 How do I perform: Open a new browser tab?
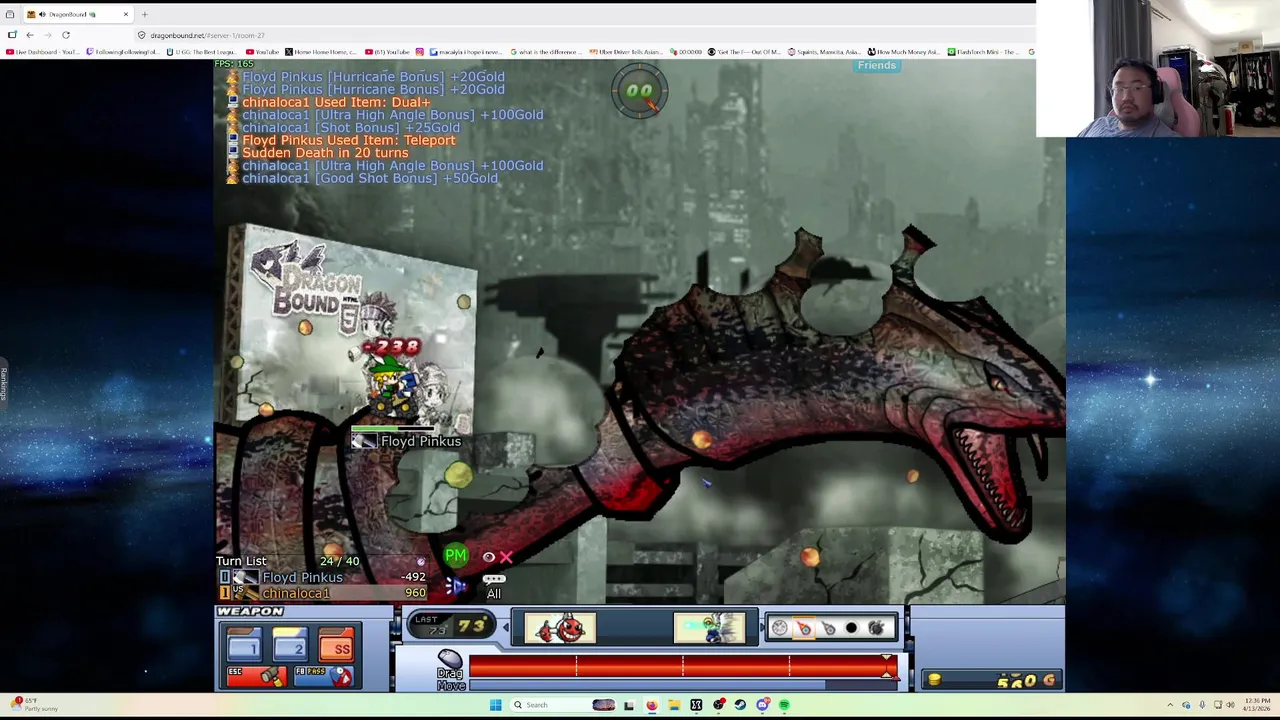pyautogui.click(x=144, y=14)
